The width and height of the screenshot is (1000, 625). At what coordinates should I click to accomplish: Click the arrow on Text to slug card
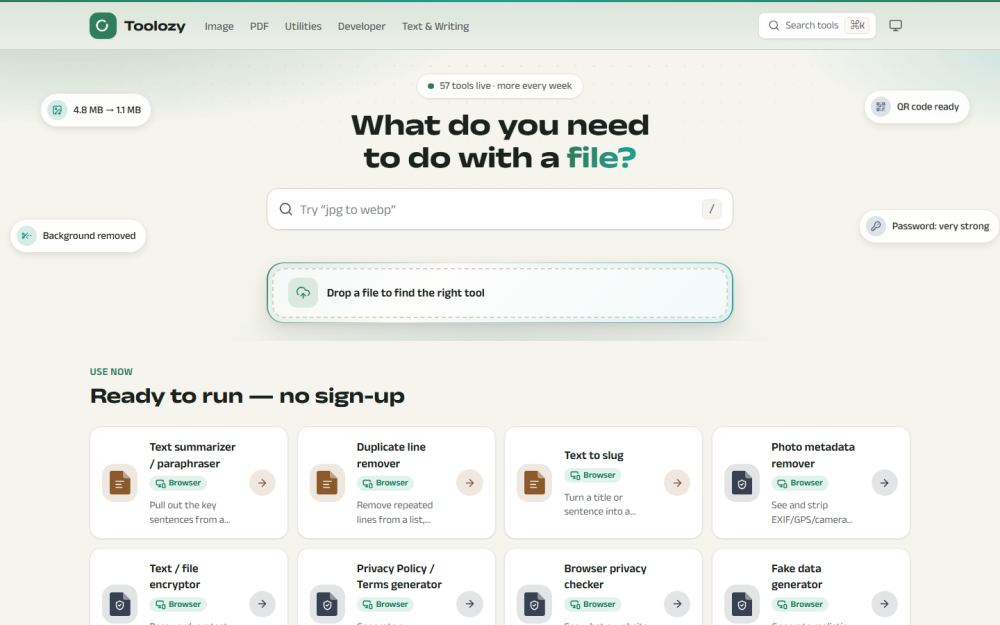pyautogui.click(x=677, y=483)
